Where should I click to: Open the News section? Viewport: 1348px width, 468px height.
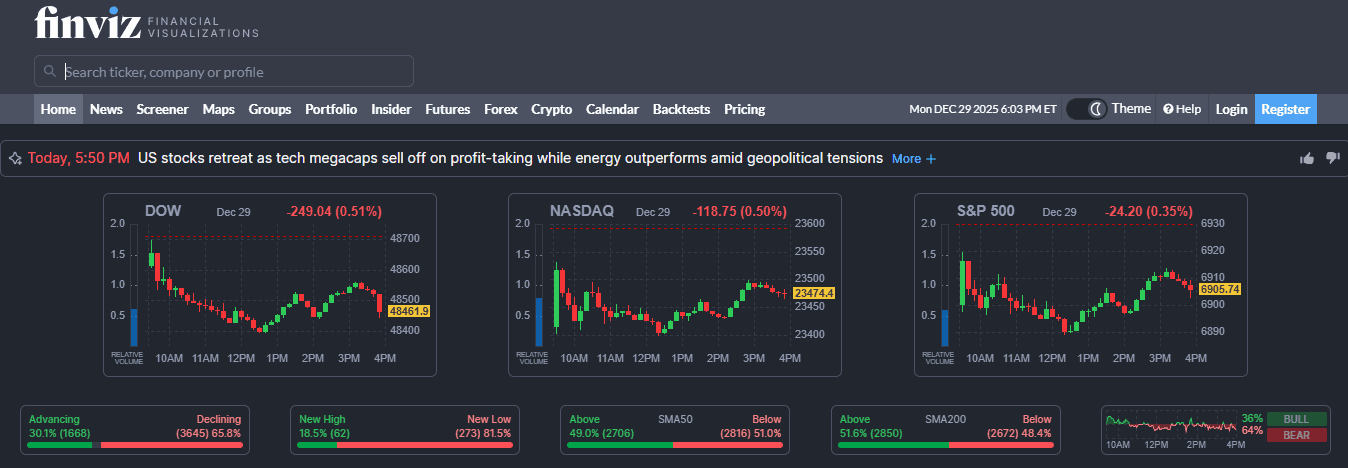(106, 109)
